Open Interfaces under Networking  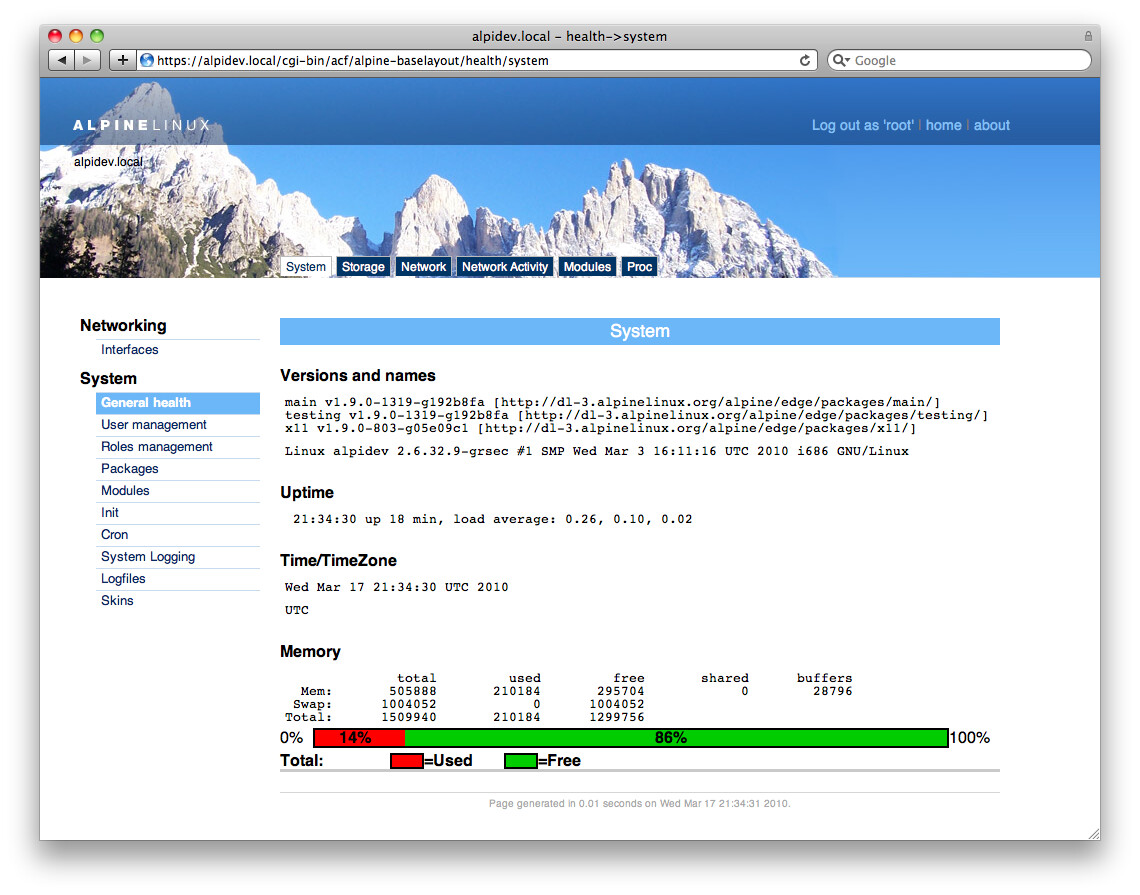coord(129,350)
